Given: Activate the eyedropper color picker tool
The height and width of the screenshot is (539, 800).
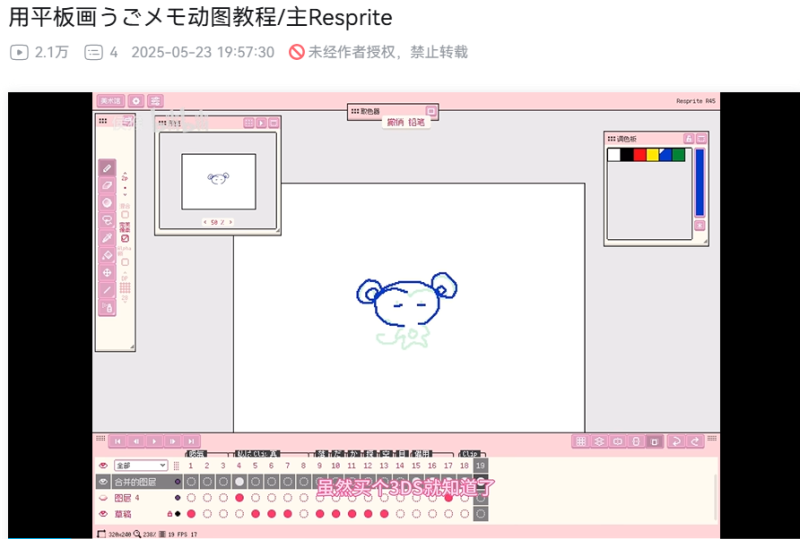Looking at the screenshot, I should [107, 238].
